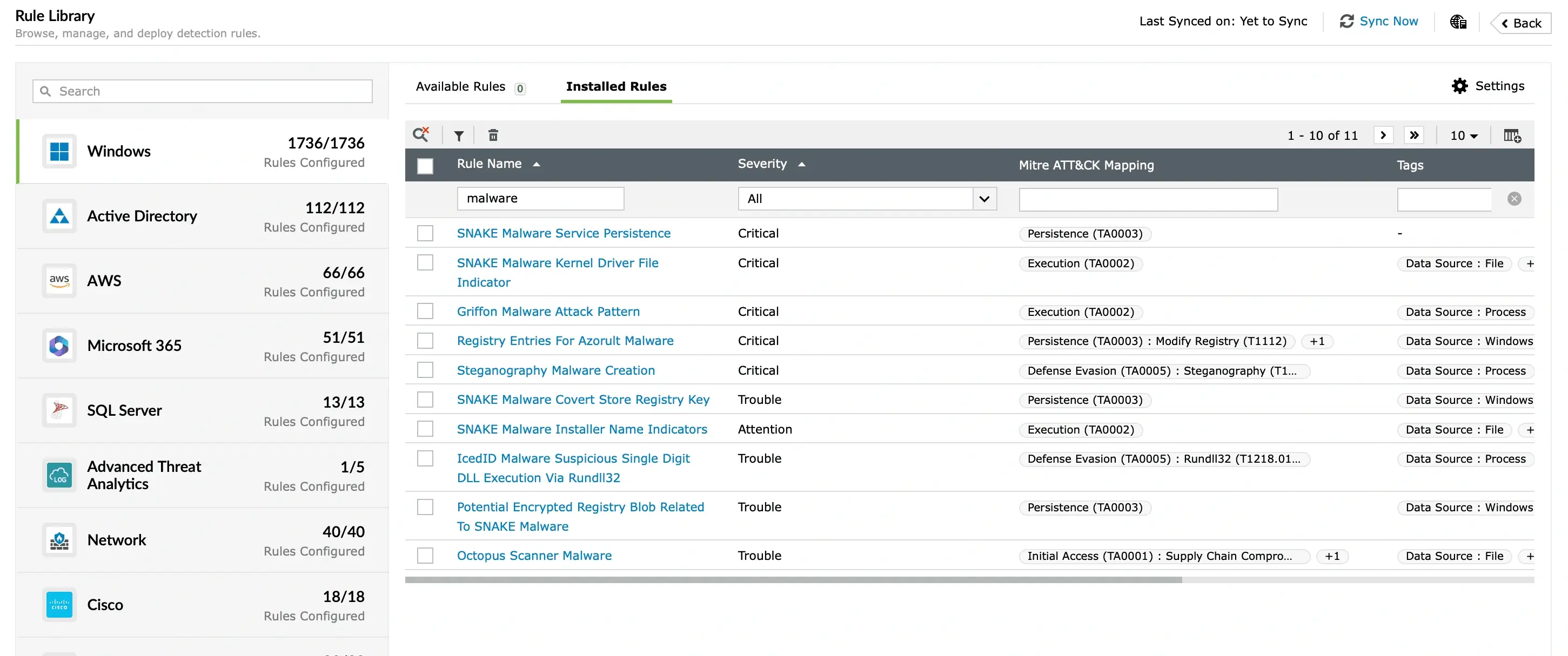Check IcedID Malware Suspicious Single Digit row

tap(425, 458)
